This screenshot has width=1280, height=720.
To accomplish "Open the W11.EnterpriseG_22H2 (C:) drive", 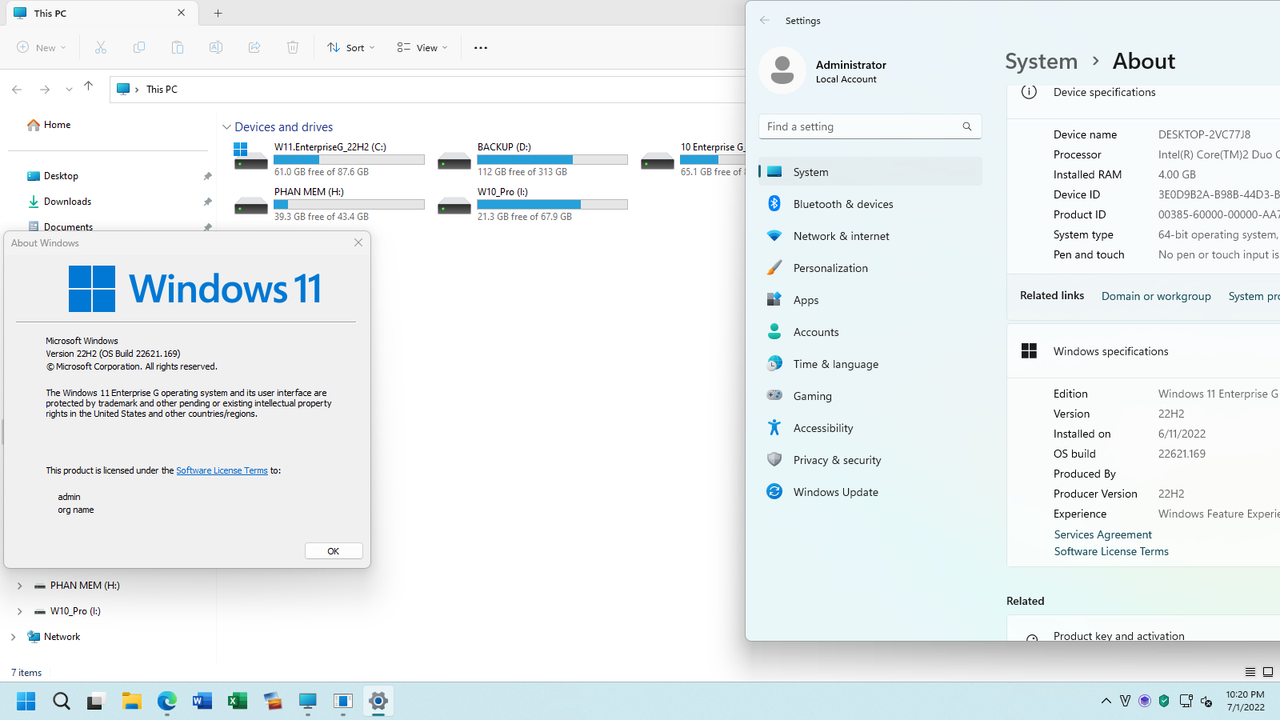I will tap(329, 159).
